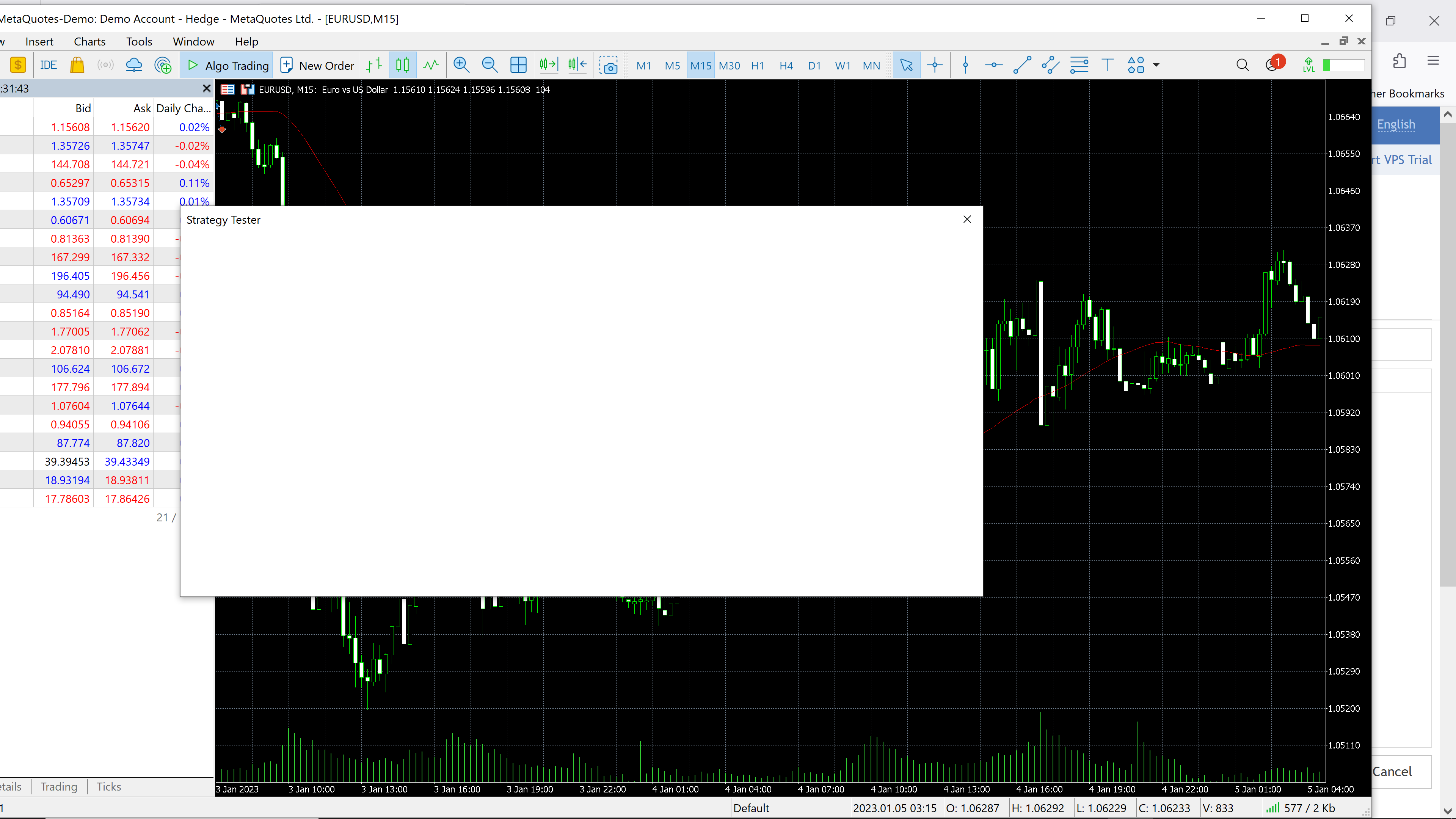Viewport: 1456px width, 819px height.
Task: Open the Charts menu
Action: tap(89, 41)
